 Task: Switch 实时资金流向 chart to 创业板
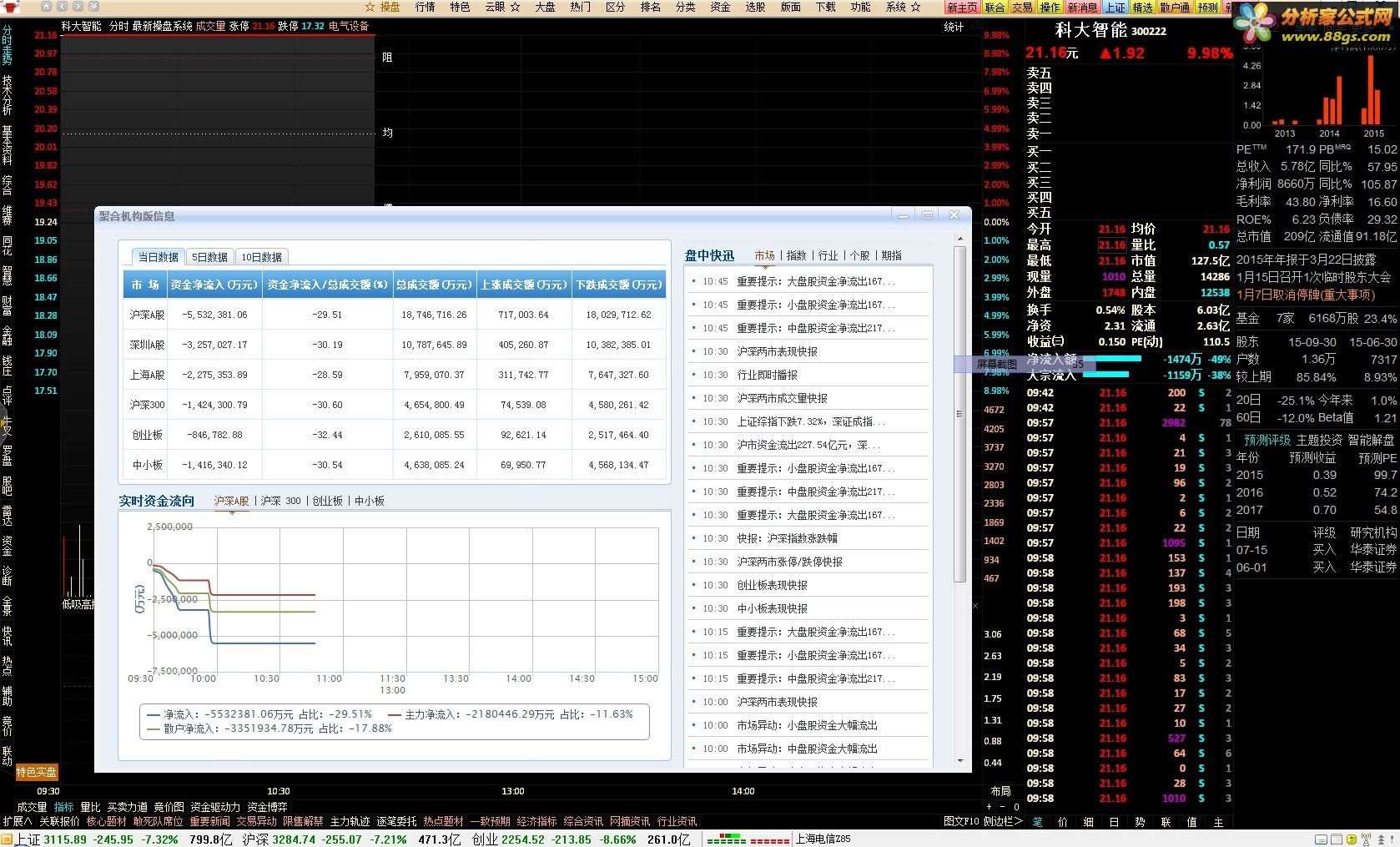pos(327,501)
